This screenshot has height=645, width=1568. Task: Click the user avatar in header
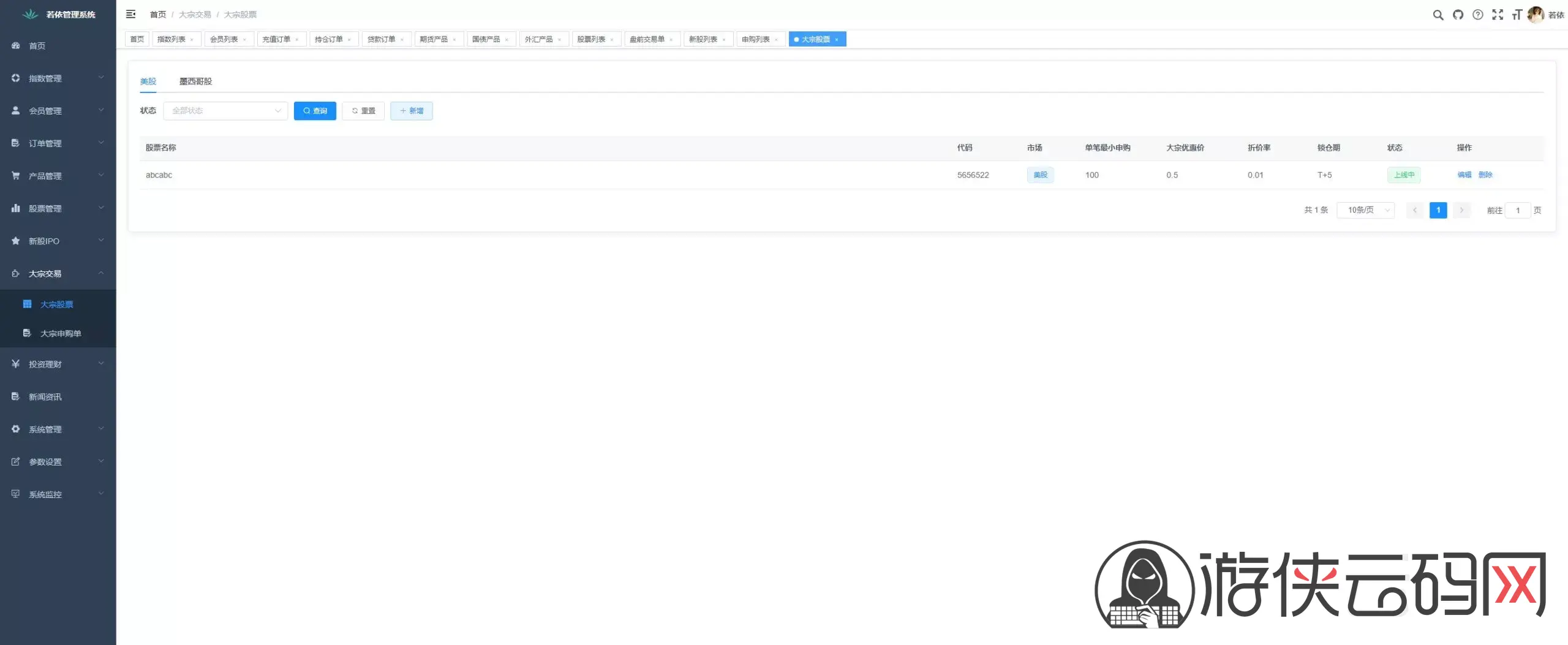pyautogui.click(x=1536, y=15)
